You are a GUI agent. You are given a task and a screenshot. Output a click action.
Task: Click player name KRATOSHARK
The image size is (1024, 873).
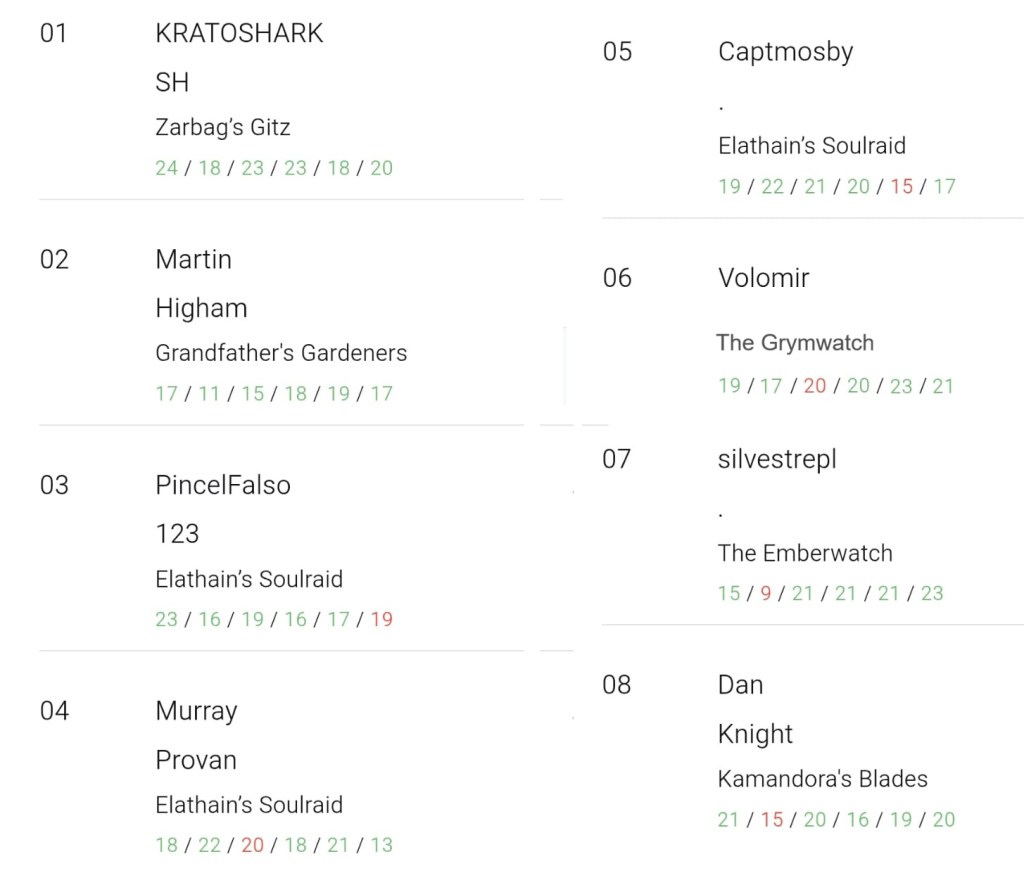tap(239, 33)
